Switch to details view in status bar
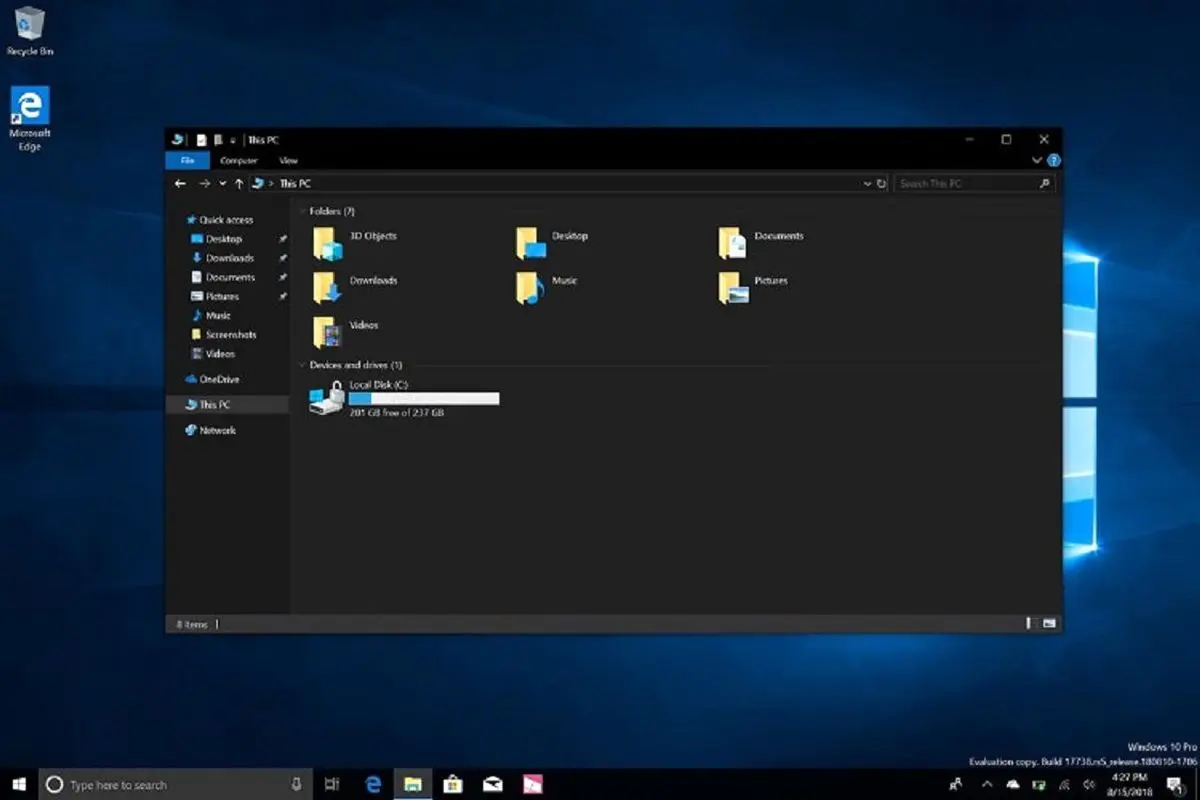 [1028, 624]
